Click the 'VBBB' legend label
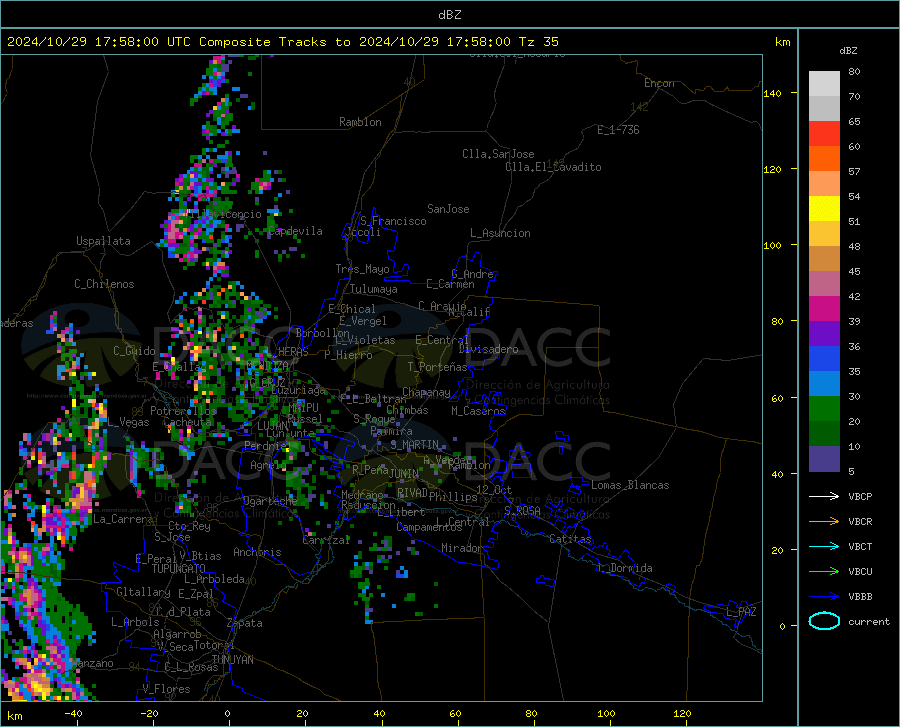The height and width of the screenshot is (727, 900). 860,597
